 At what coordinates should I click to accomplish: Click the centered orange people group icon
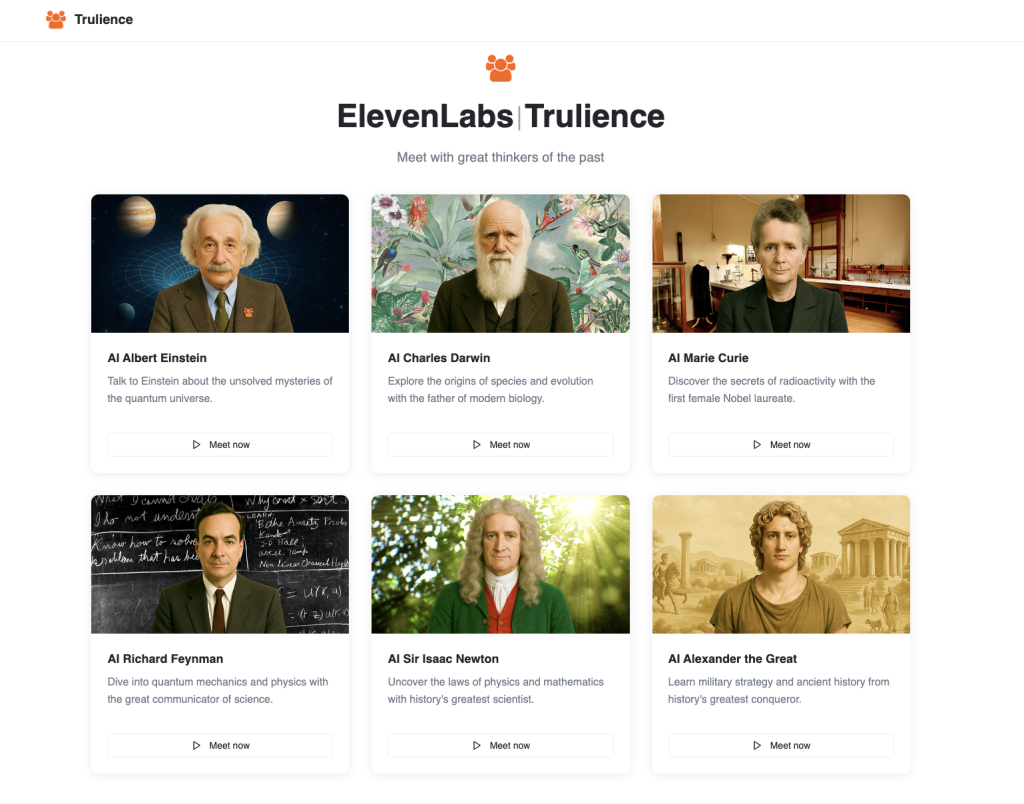tap(500, 68)
